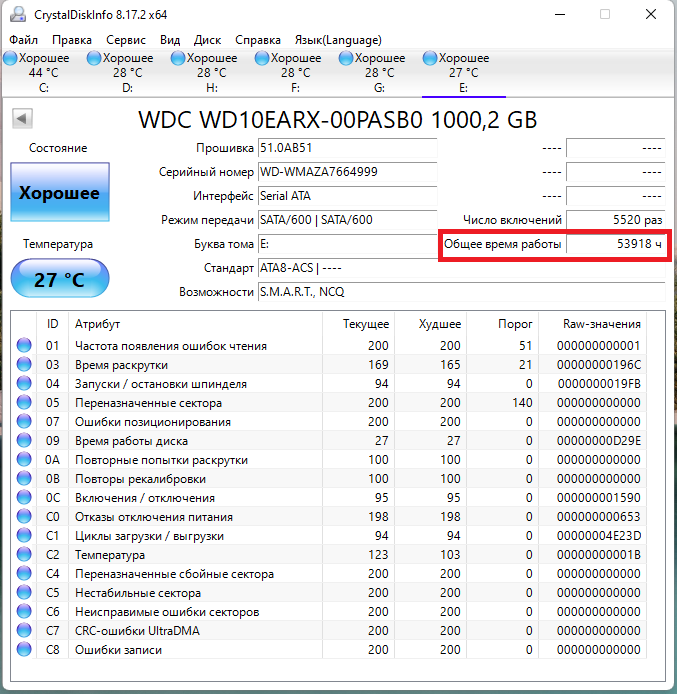Click transfer mode field SATA/600 | SATA/600
The width and height of the screenshot is (677, 694).
347,220
